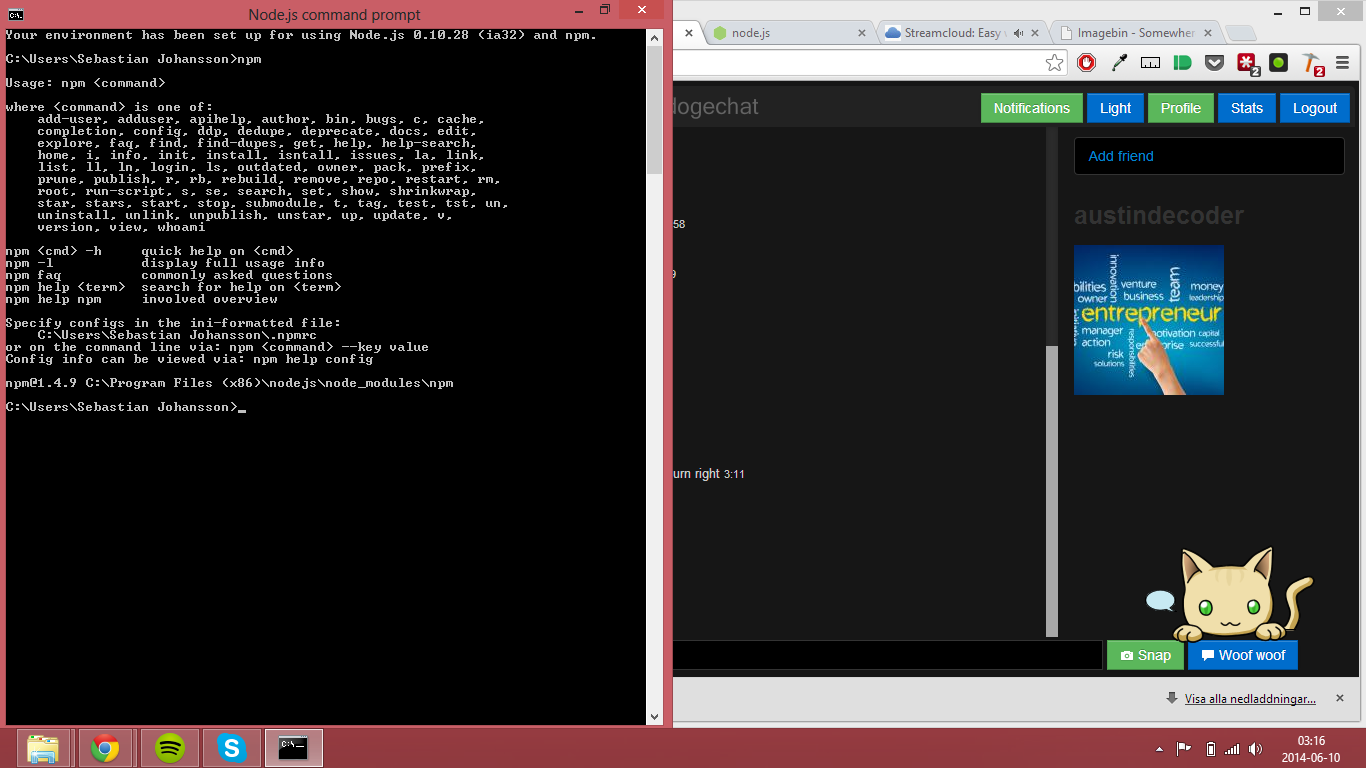Open a new Chrome tab
Viewport: 1366px width, 768px height.
tap(1240, 34)
